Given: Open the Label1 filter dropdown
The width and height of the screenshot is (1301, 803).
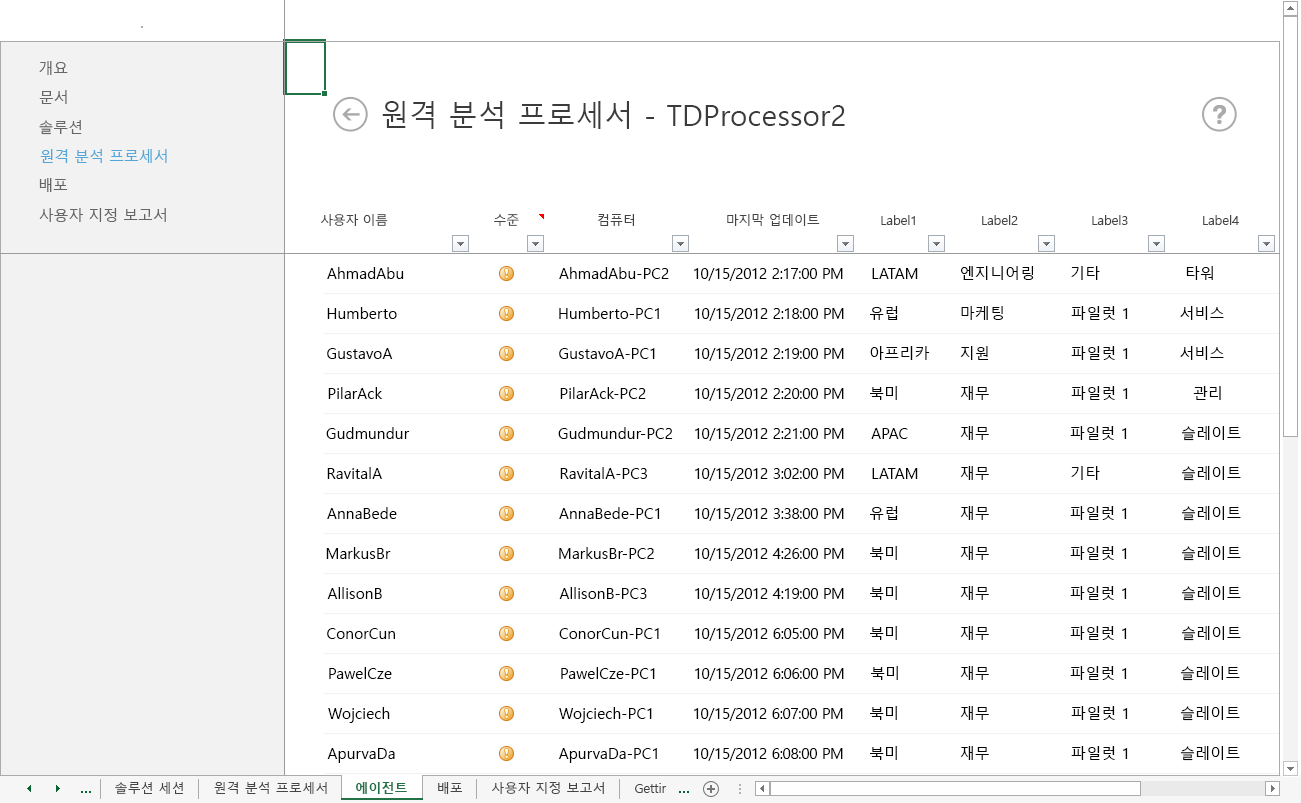Looking at the screenshot, I should [936, 243].
